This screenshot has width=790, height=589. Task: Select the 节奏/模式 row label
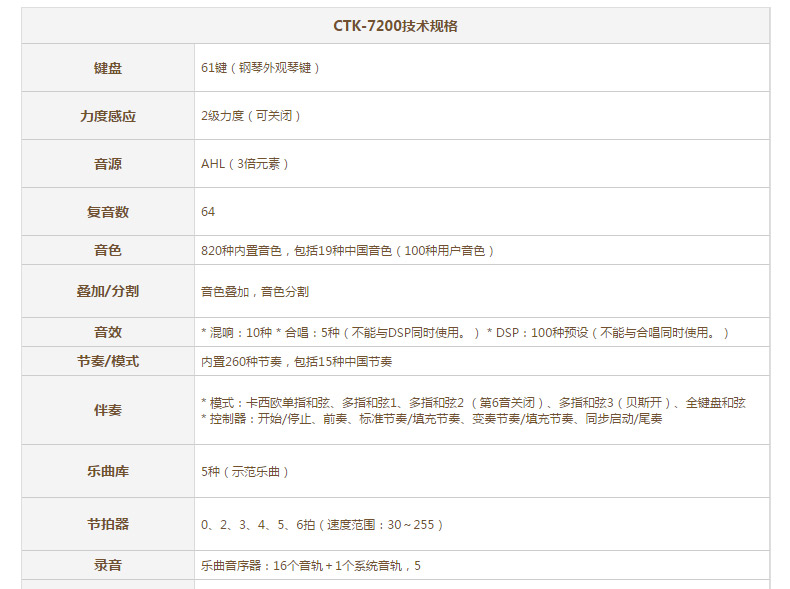click(x=108, y=361)
